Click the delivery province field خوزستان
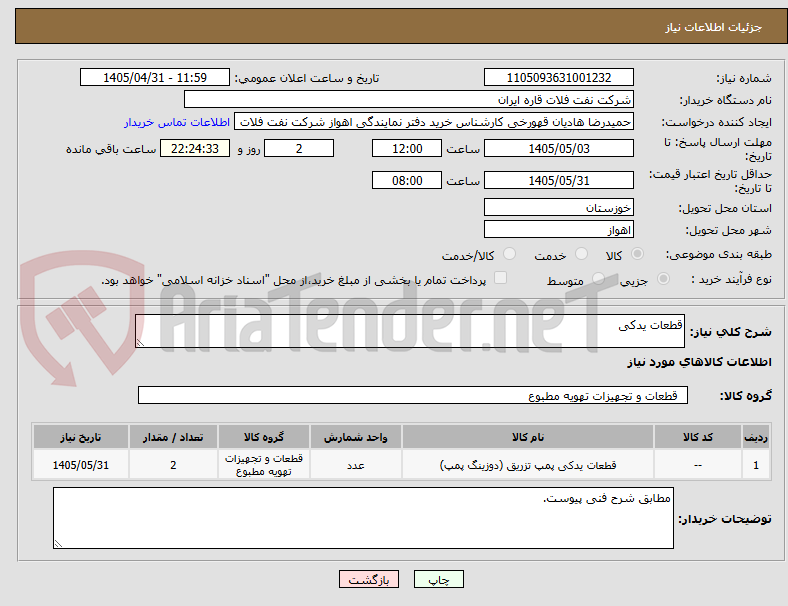This screenshot has width=788, height=606. [x=558, y=208]
